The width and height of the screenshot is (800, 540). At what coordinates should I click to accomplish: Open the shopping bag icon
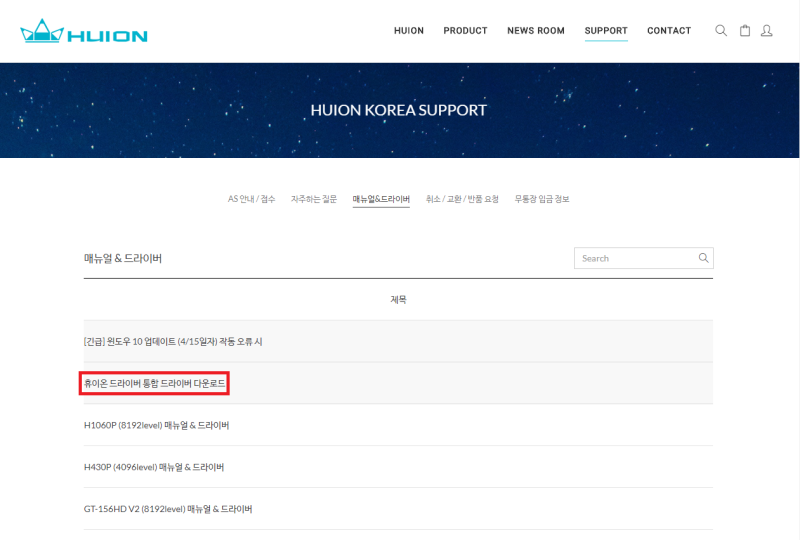tap(745, 31)
